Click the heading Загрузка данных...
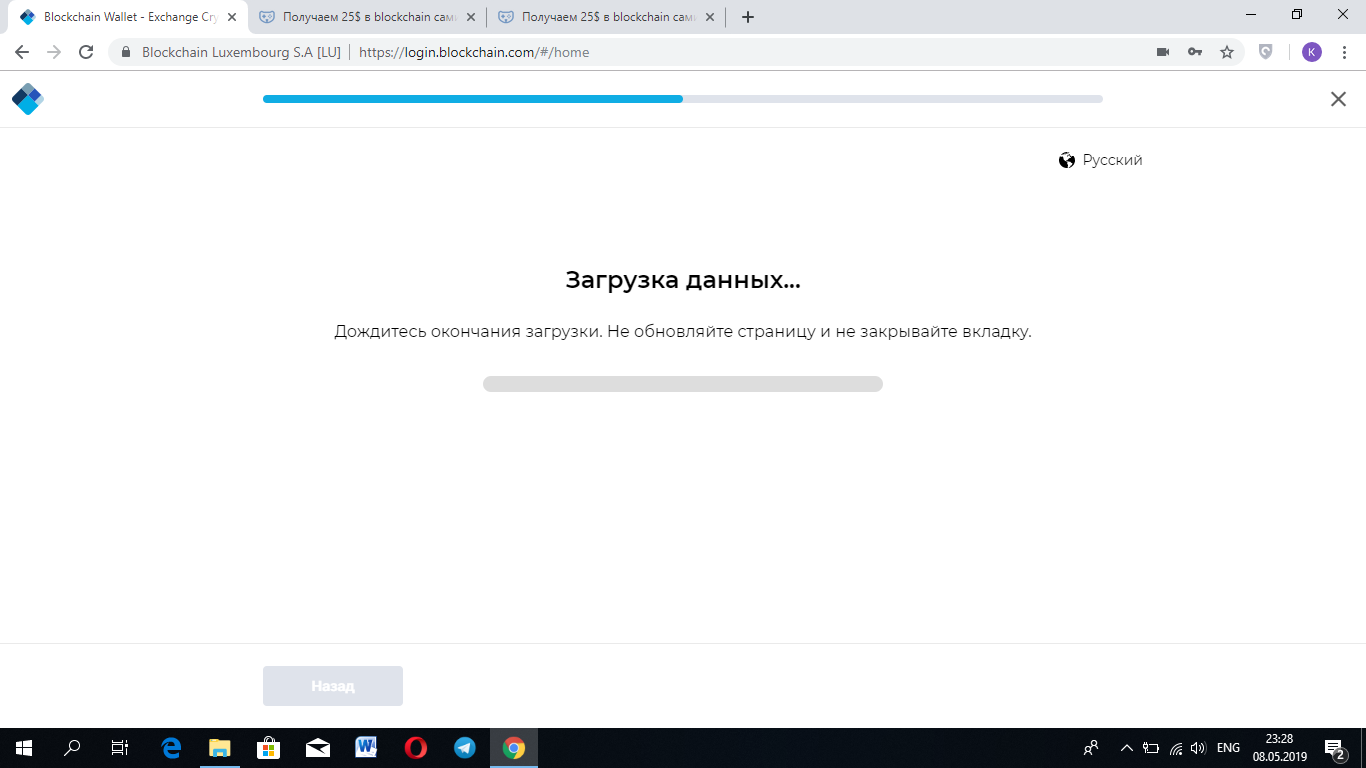The image size is (1366, 768). coord(683,280)
